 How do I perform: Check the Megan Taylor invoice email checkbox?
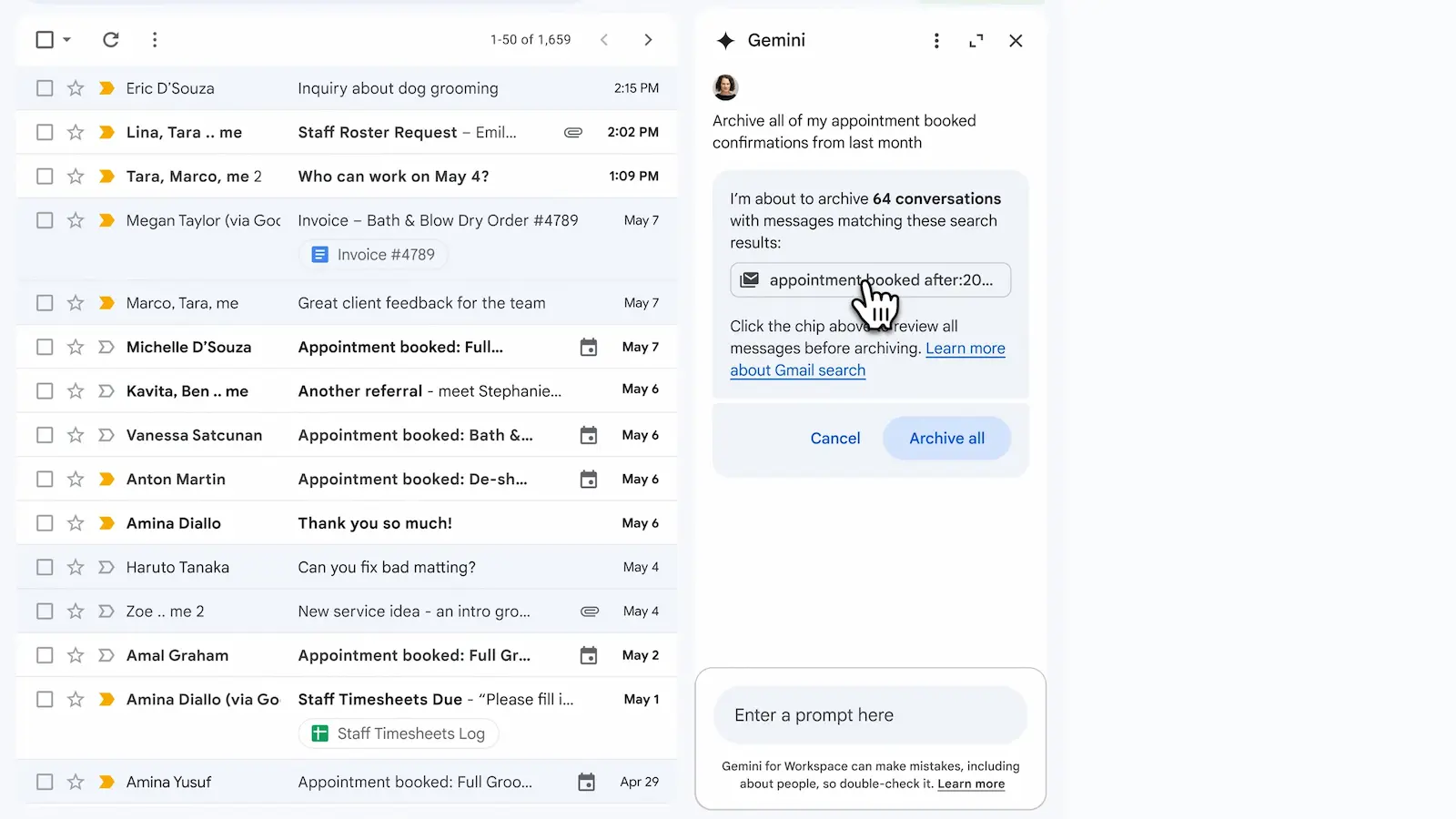pos(45,220)
